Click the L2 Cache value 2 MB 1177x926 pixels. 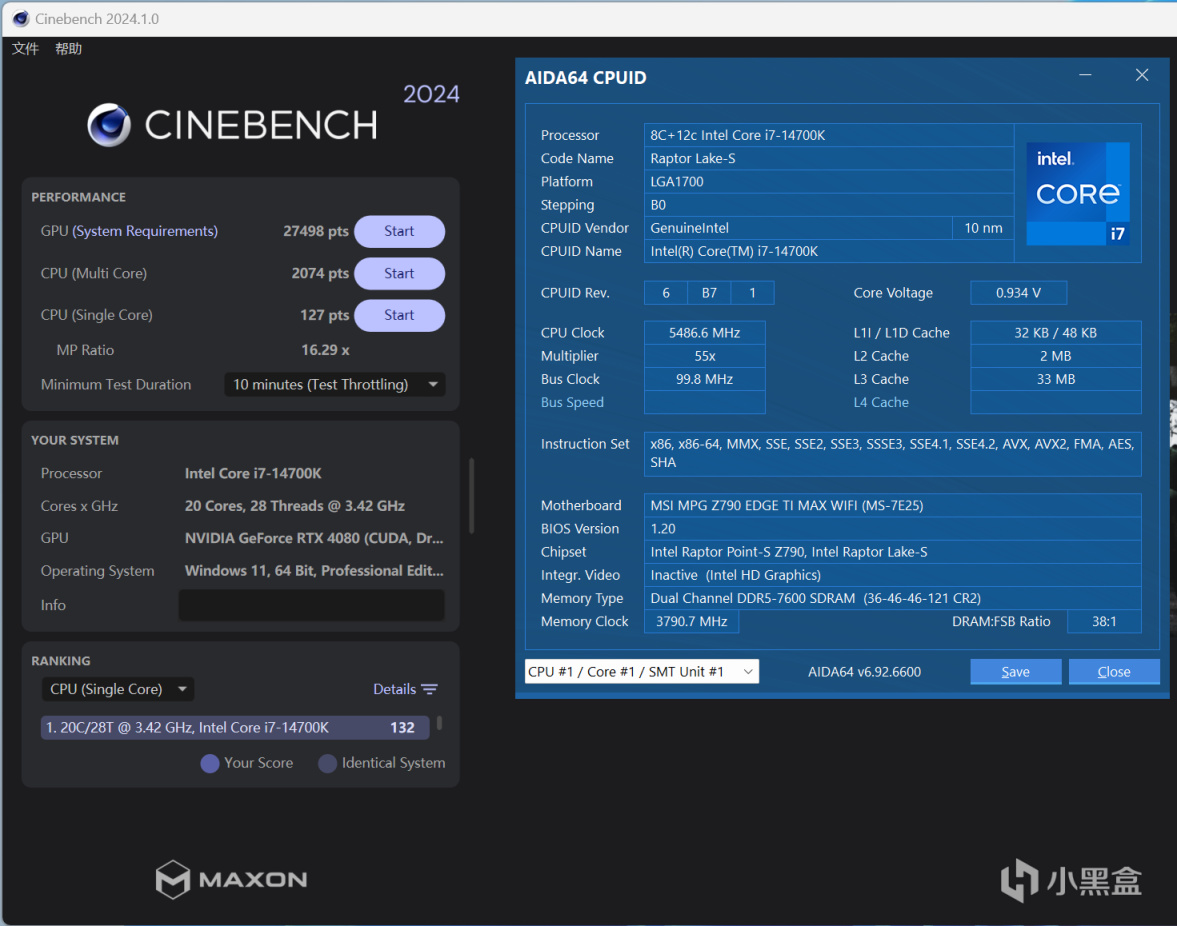pyautogui.click(x=1055, y=356)
